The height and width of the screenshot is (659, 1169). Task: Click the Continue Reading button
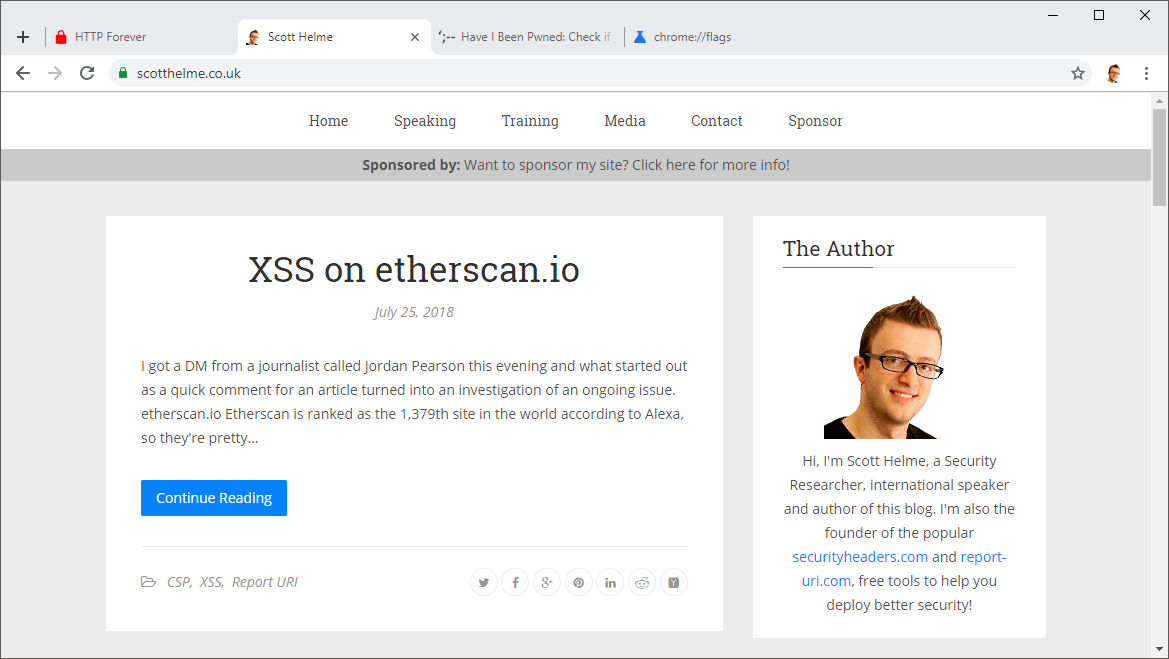pos(213,497)
